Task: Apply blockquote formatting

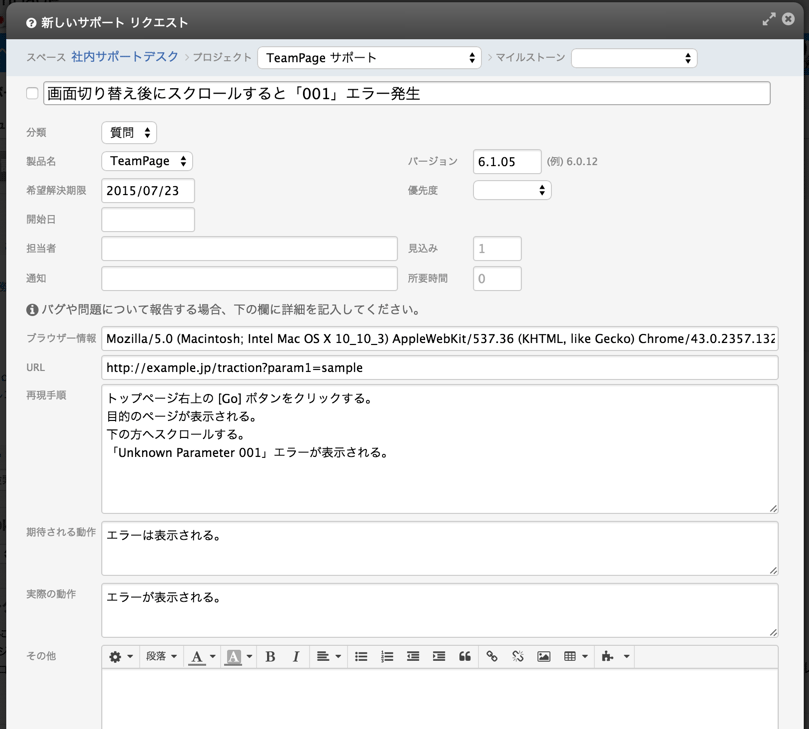Action: click(x=465, y=656)
